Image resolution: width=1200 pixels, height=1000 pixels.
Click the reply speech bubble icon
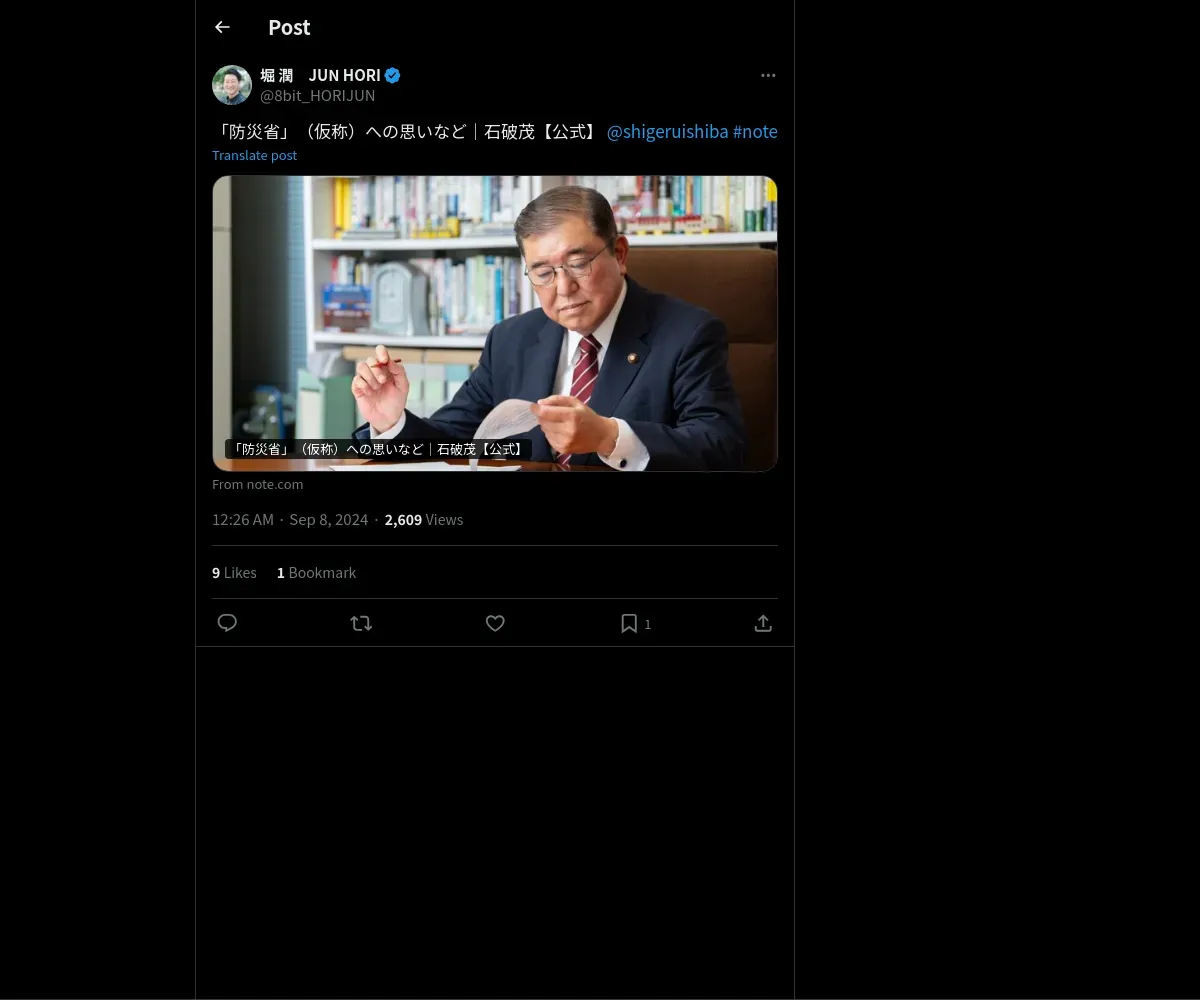(227, 623)
